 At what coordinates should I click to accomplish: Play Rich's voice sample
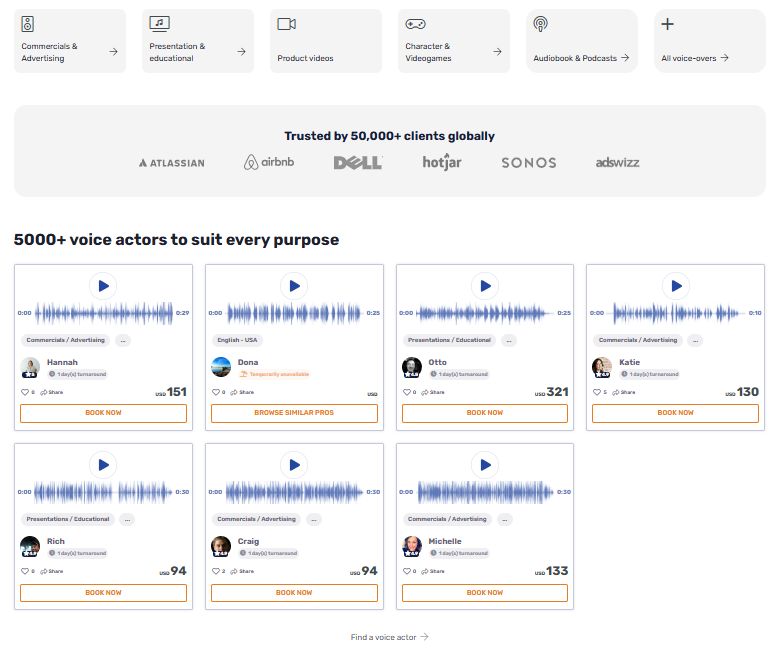point(103,465)
